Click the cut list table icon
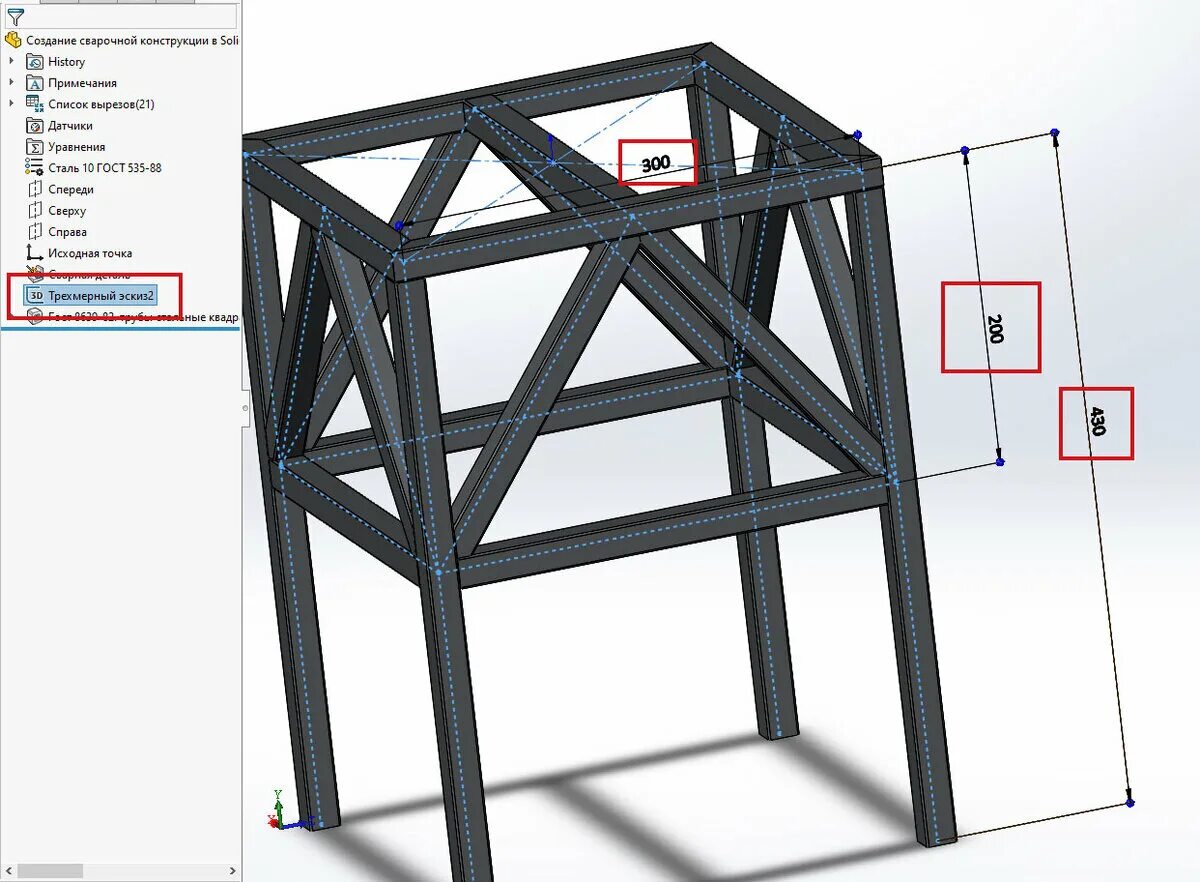Screen dimensions: 1200x882 (35, 104)
